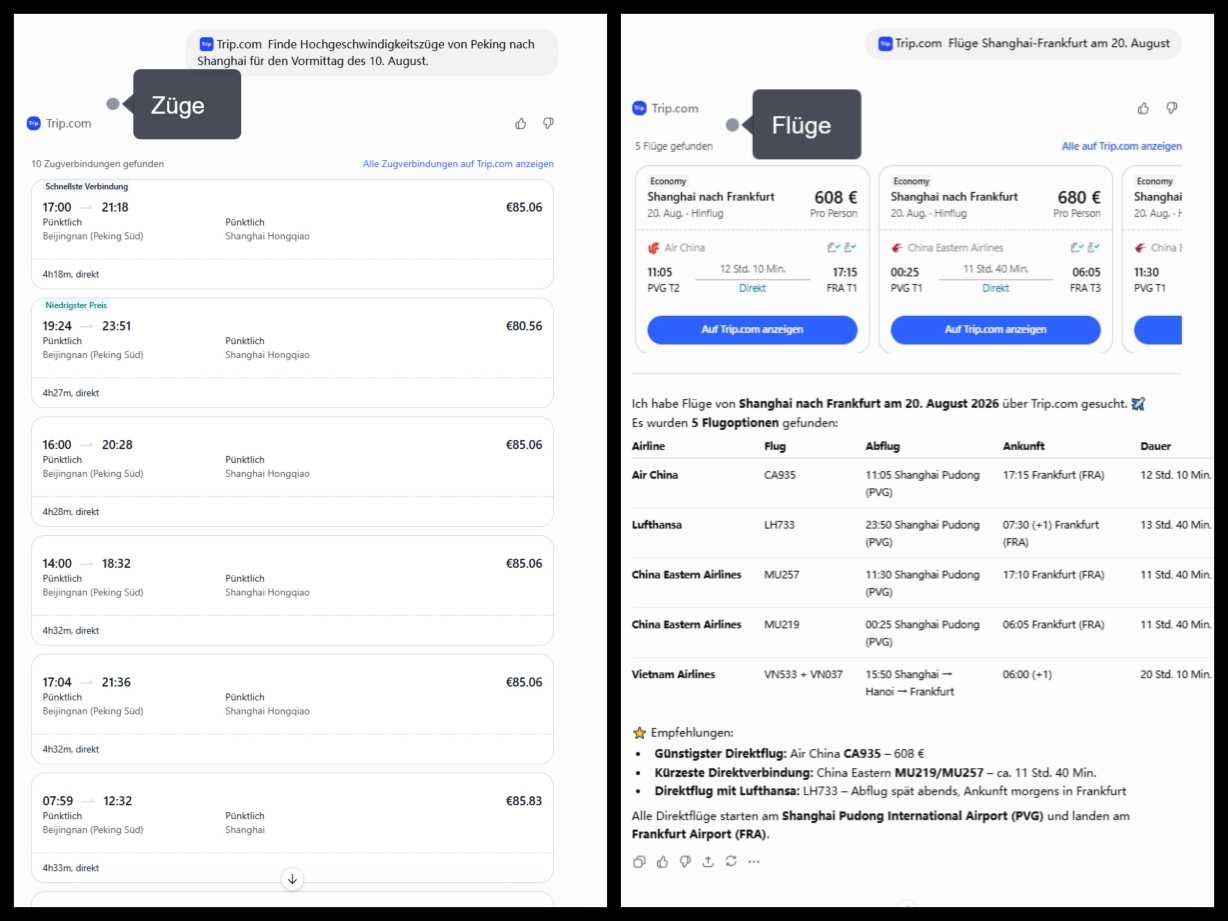Select the 17:04 → 21:36 train connection
The width and height of the screenshot is (1228, 921).
click(x=292, y=710)
